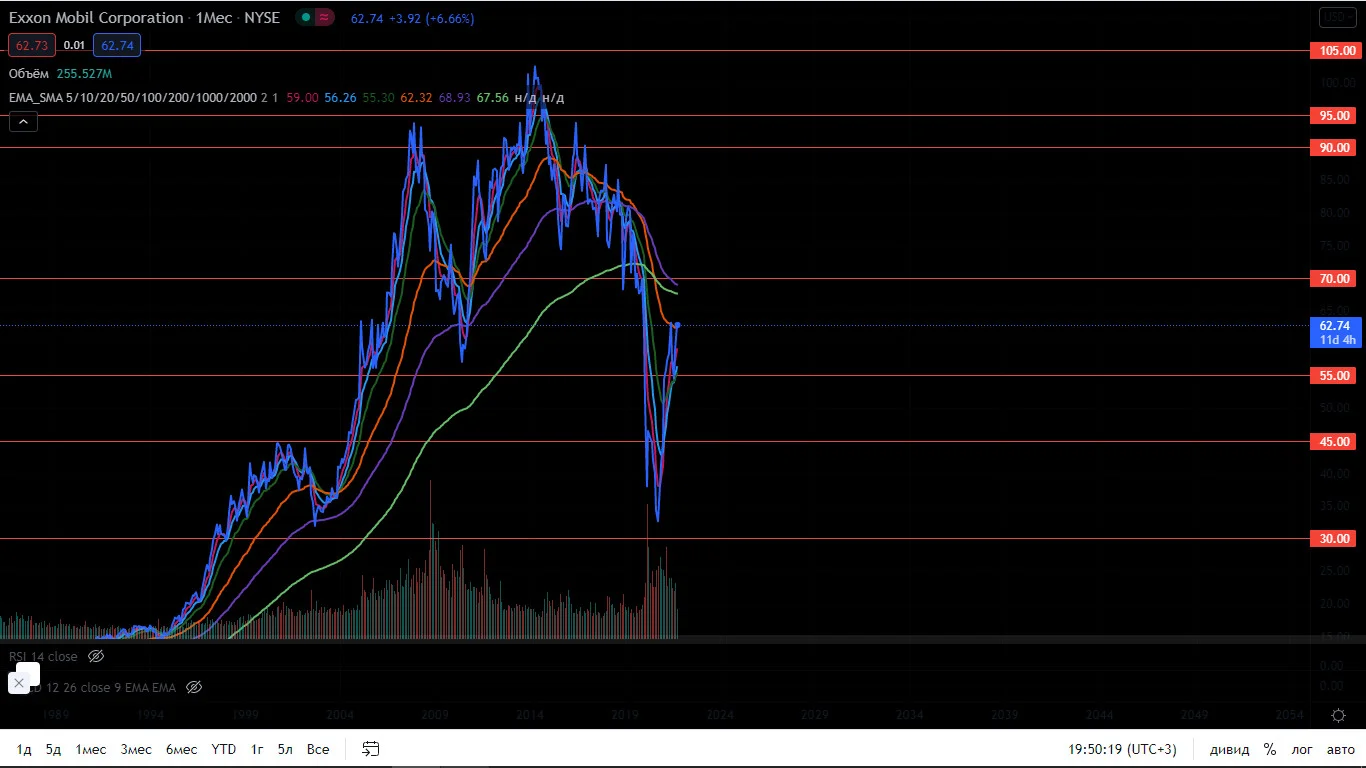Screen dimensions: 1366x768
Task: Show all data with Все
Action: click(318, 749)
